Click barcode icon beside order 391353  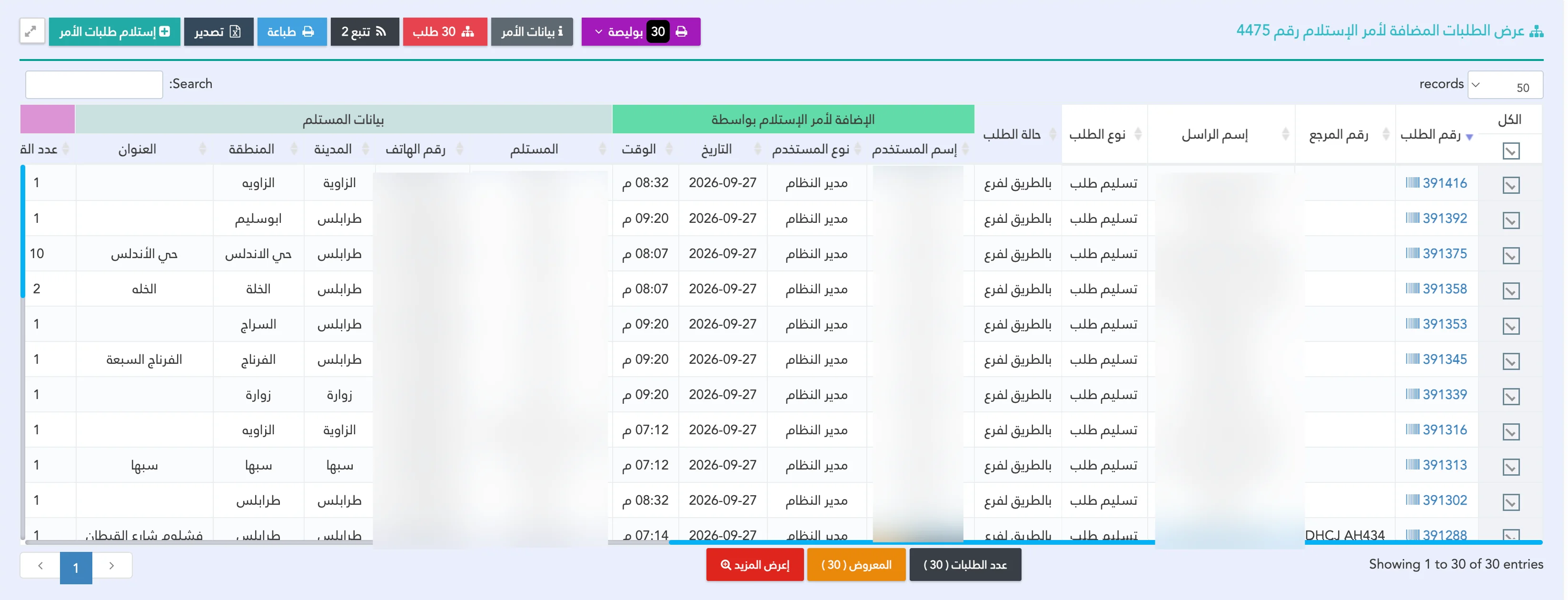[1412, 323]
